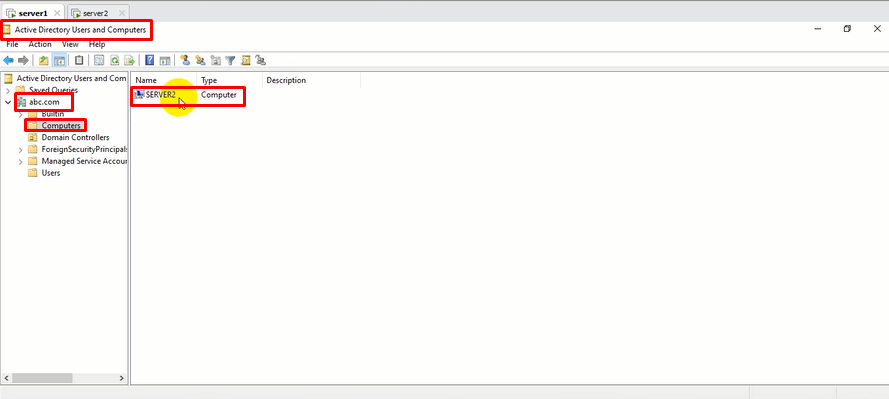The image size is (889, 399).
Task: Select the ForeignSecurityPrincipals tree item
Action: (84, 150)
